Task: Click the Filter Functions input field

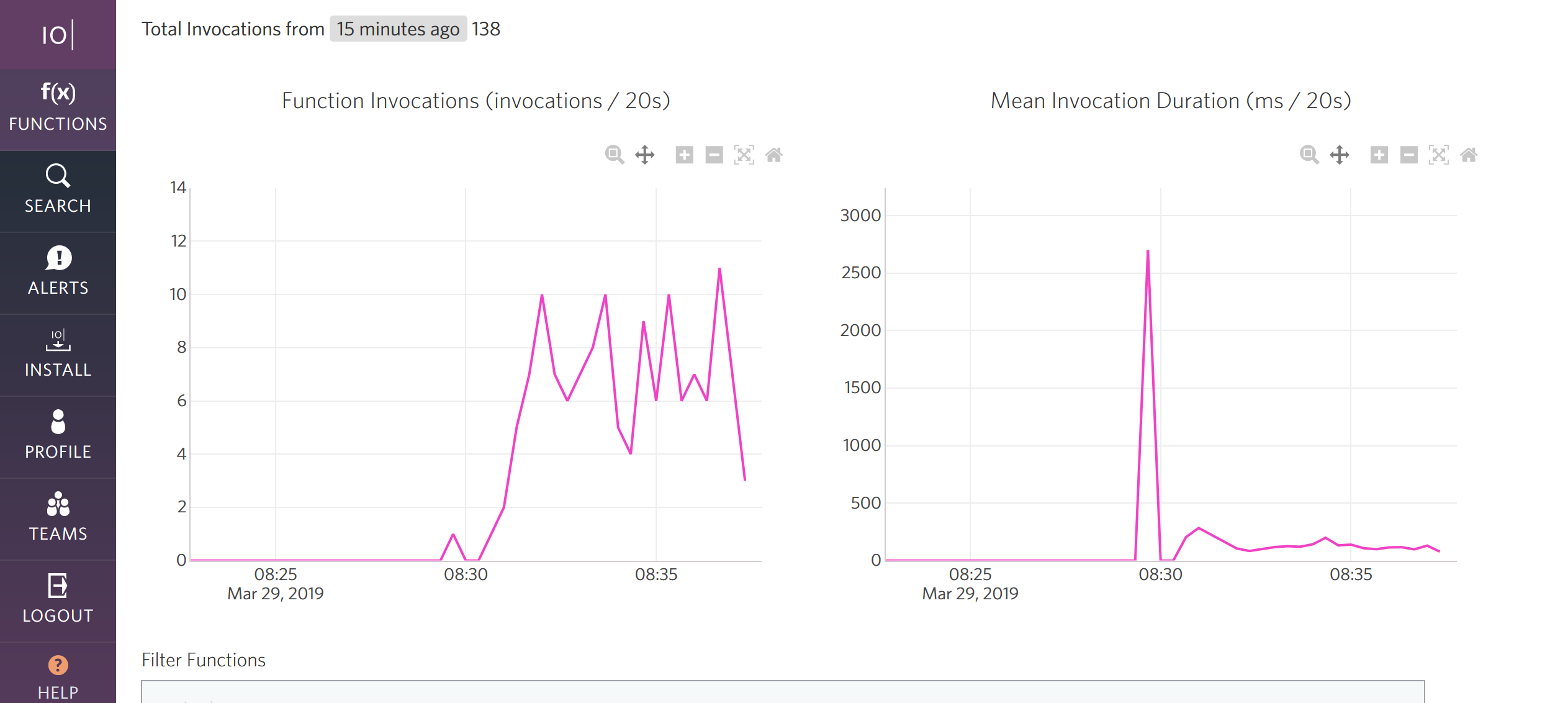Action: tap(783, 691)
